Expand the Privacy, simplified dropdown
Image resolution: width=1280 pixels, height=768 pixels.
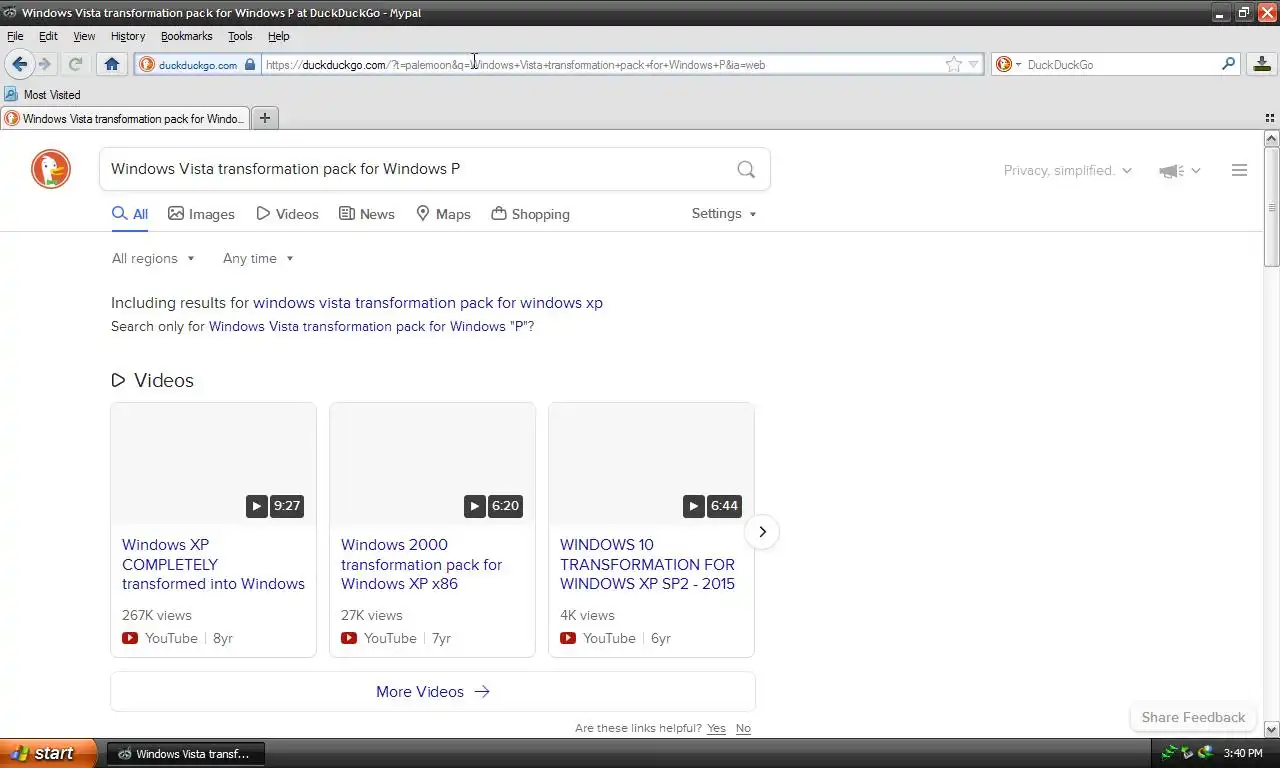(x=1067, y=170)
